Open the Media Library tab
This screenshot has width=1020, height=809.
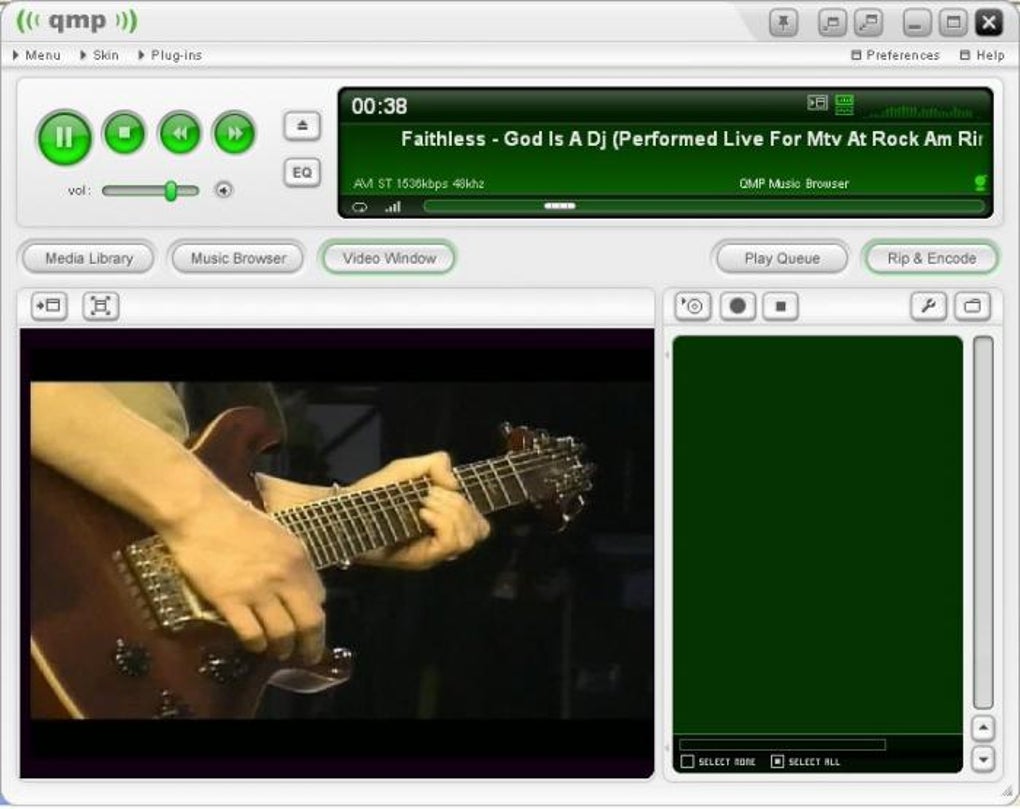pyautogui.click(x=88, y=258)
